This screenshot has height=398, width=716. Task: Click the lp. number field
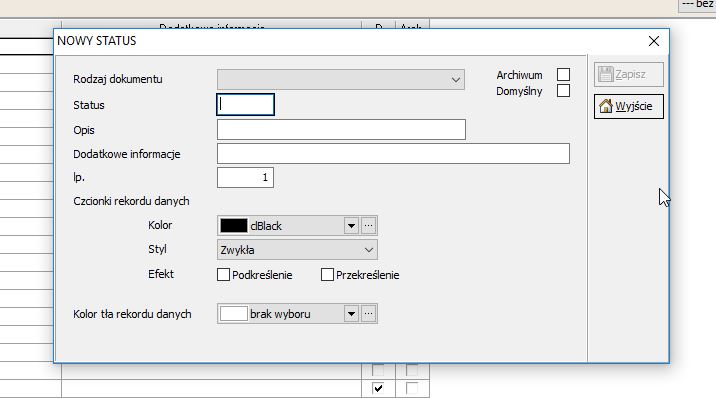pos(245,178)
